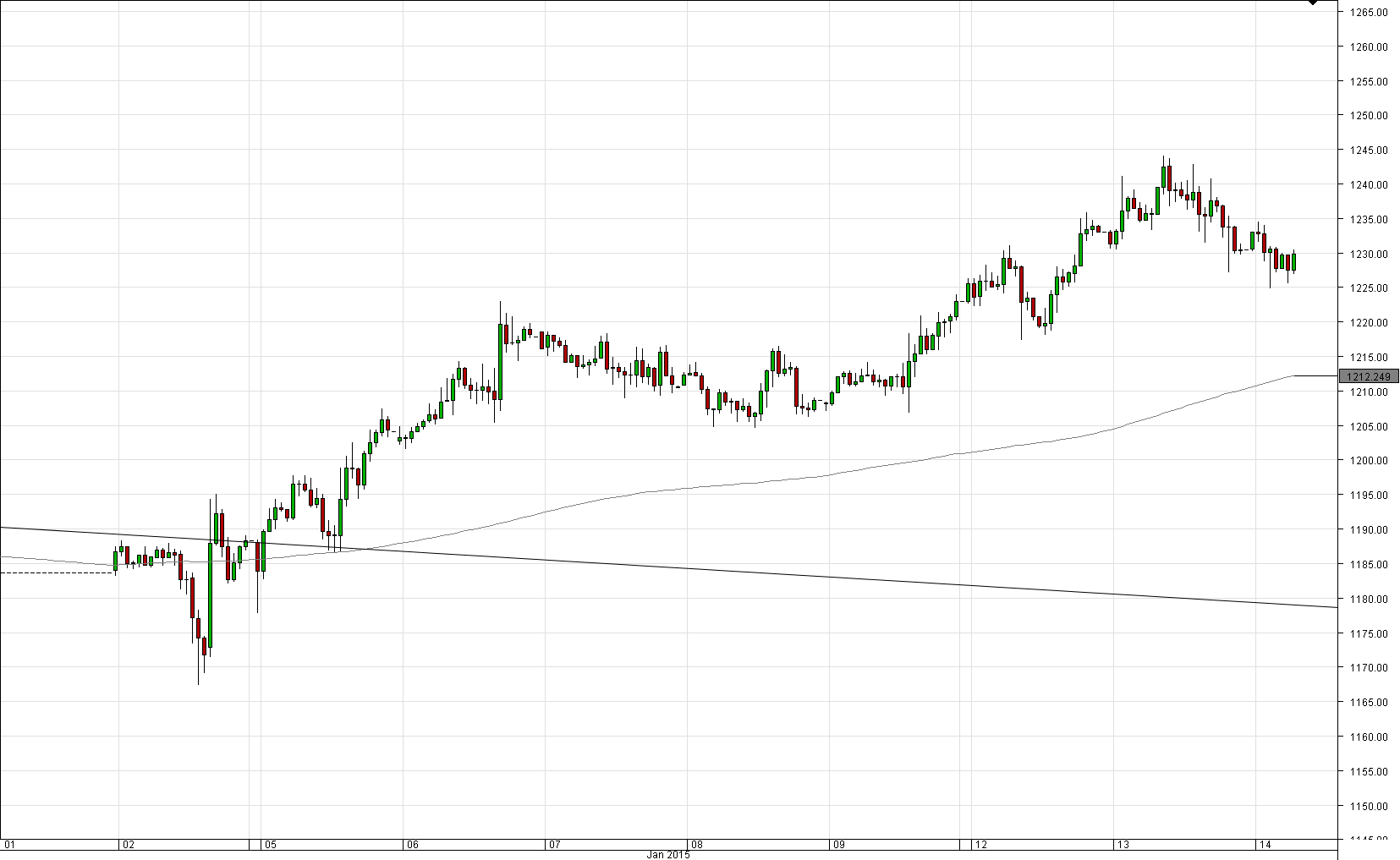Screen dimensions: 1400x860
Task: Click the 1160.00 price axis label
Action: [x=1369, y=737]
